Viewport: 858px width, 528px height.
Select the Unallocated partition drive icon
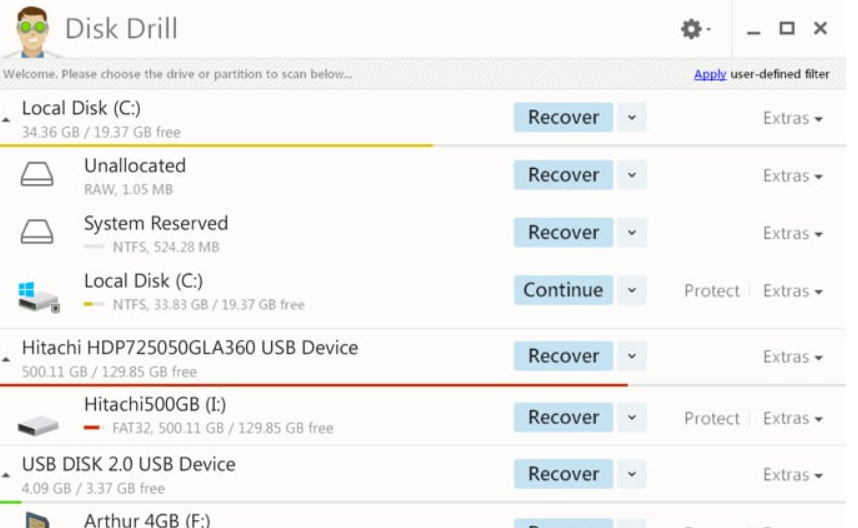tap(37, 175)
